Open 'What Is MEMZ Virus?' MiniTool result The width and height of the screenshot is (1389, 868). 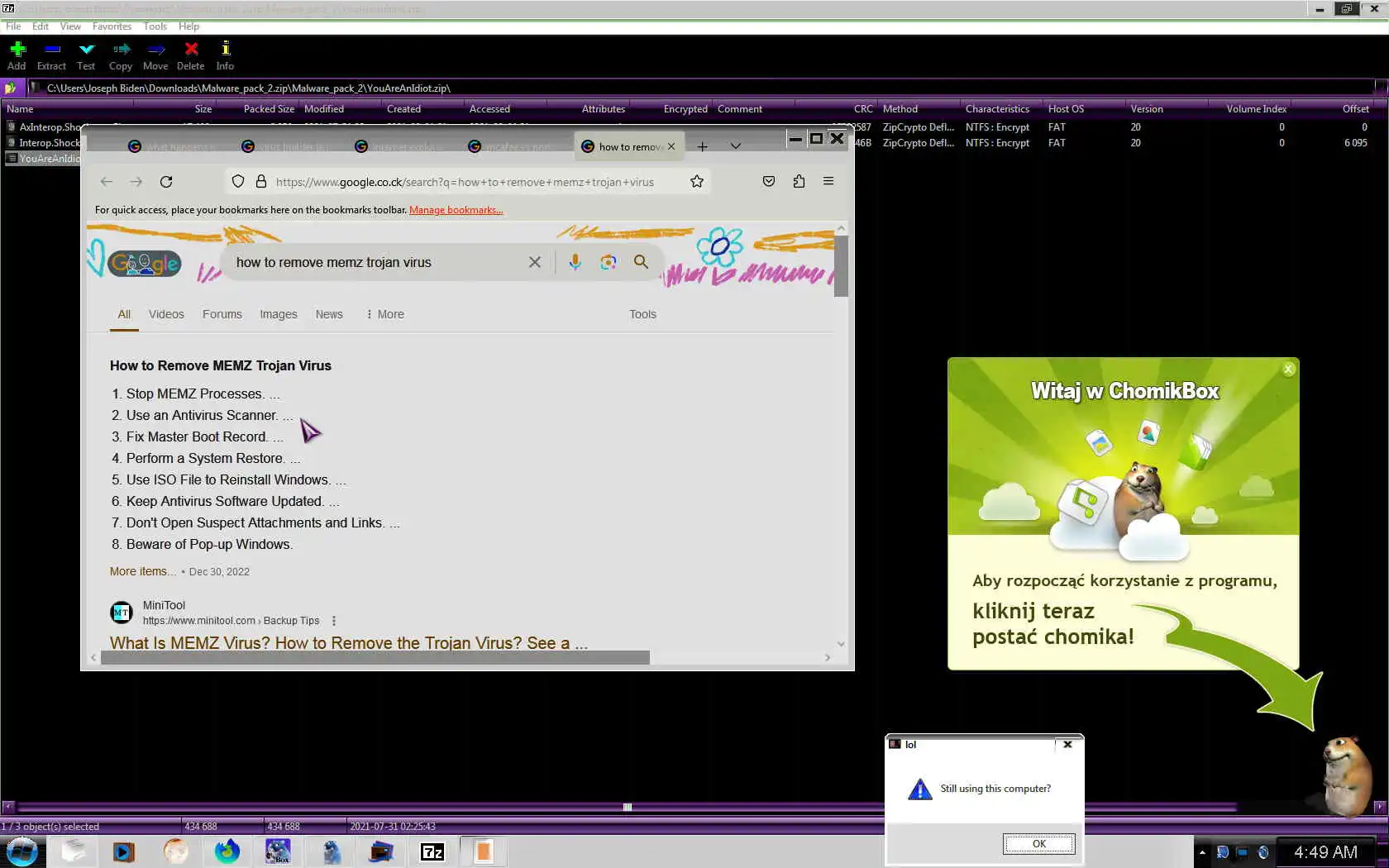coord(349,643)
